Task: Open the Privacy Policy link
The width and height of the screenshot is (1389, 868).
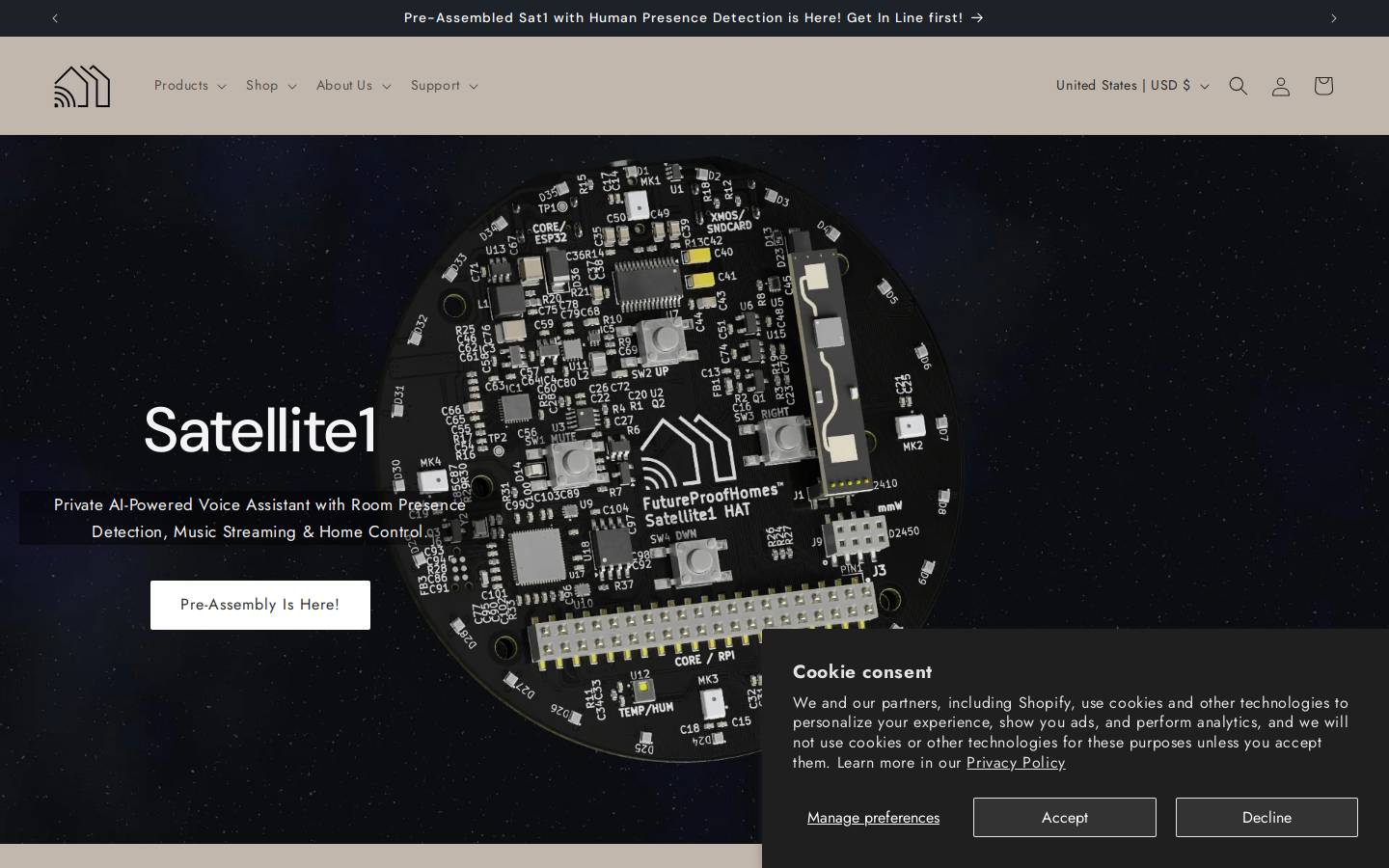Action: [1016, 763]
